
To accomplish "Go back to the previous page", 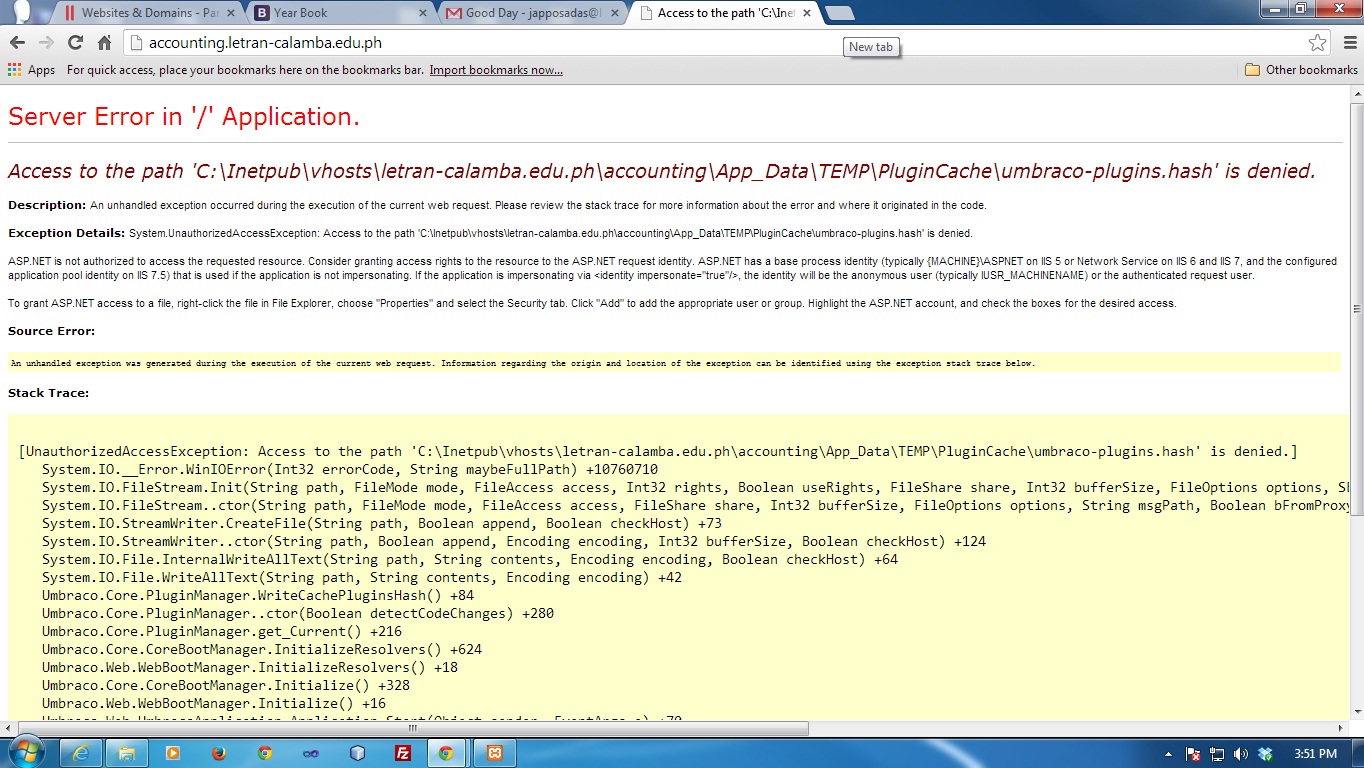I will click(17, 42).
